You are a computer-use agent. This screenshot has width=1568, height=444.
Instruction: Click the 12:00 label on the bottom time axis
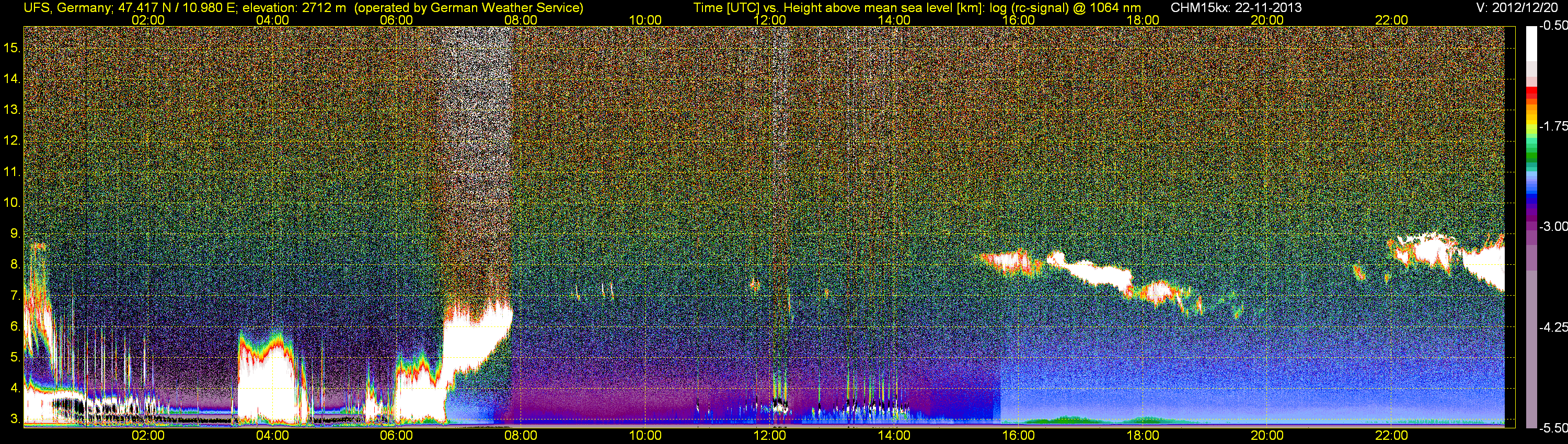click(x=769, y=436)
